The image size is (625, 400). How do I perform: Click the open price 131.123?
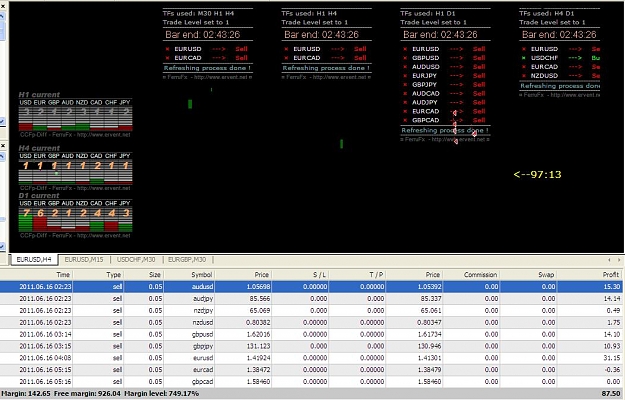click(258, 346)
